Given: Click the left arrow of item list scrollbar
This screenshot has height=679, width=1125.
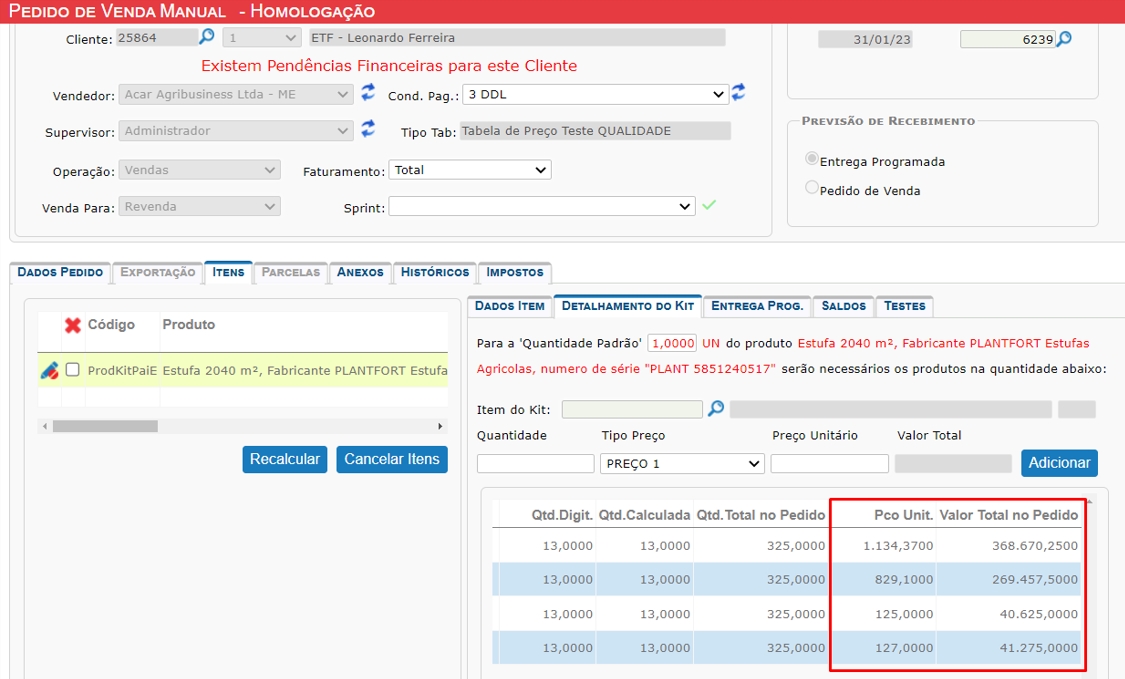Looking at the screenshot, I should [45, 426].
